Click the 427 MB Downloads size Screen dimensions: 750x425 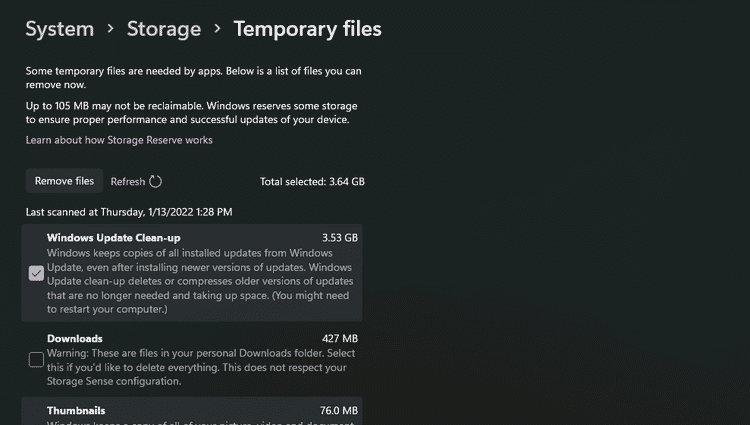[x=340, y=339]
